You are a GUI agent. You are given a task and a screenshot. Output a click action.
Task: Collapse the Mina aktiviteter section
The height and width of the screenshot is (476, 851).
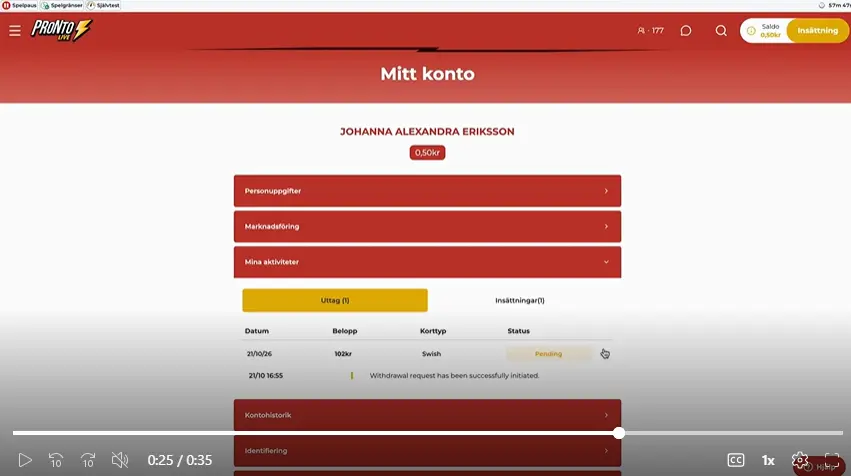[x=427, y=262]
